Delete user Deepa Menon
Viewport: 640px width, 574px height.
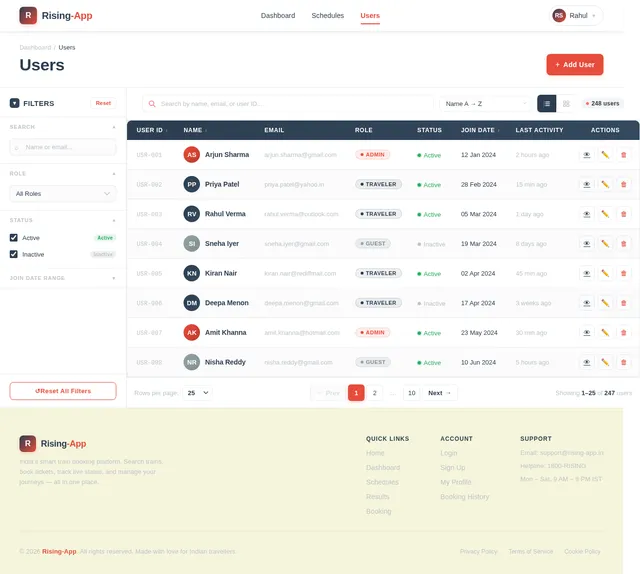[623, 303]
